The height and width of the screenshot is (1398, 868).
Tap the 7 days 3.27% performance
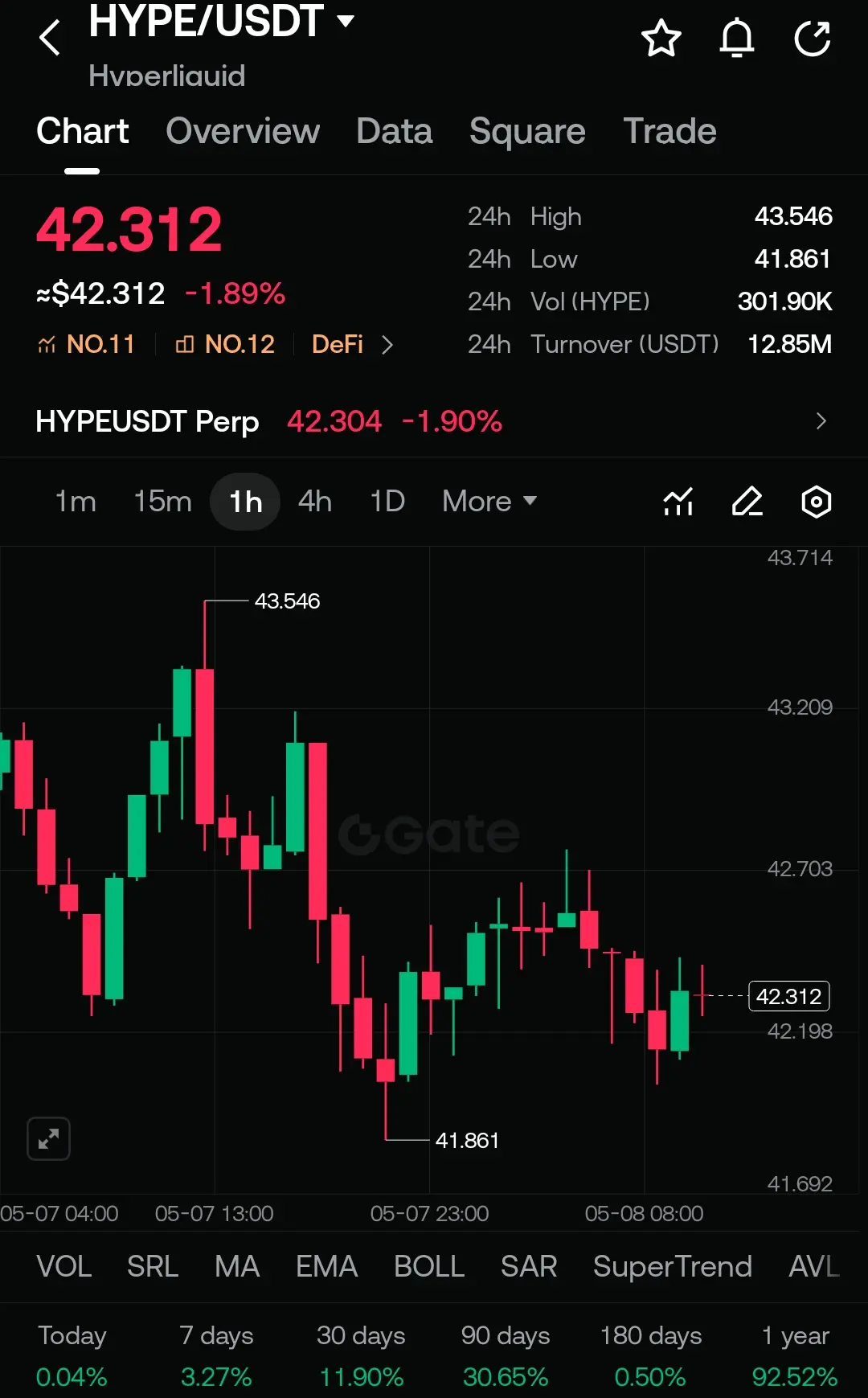[216, 1356]
